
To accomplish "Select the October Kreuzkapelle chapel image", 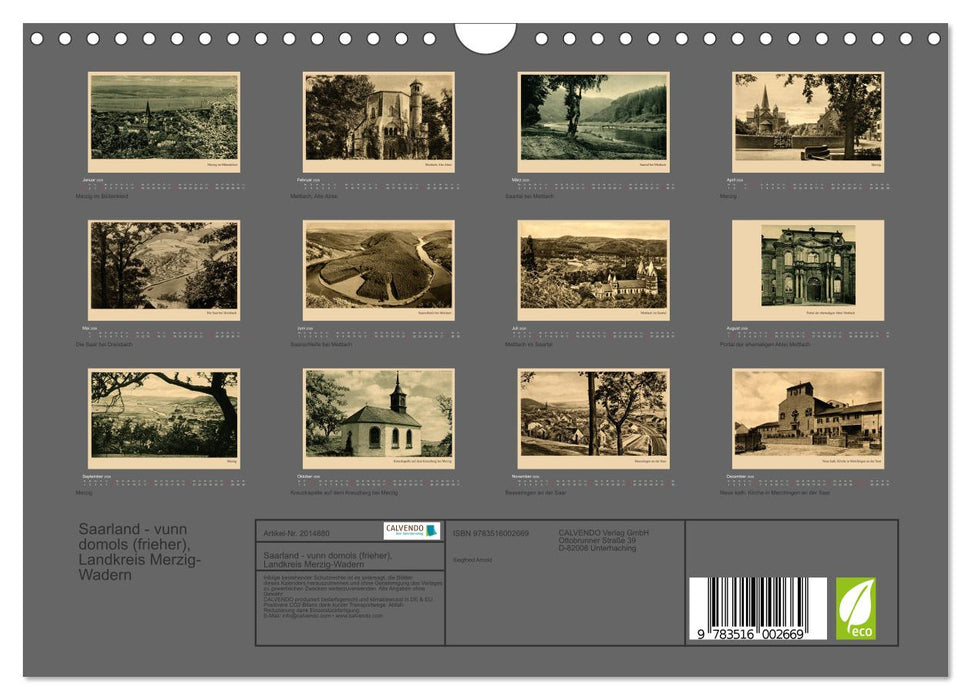I will pyautogui.click(x=378, y=418).
